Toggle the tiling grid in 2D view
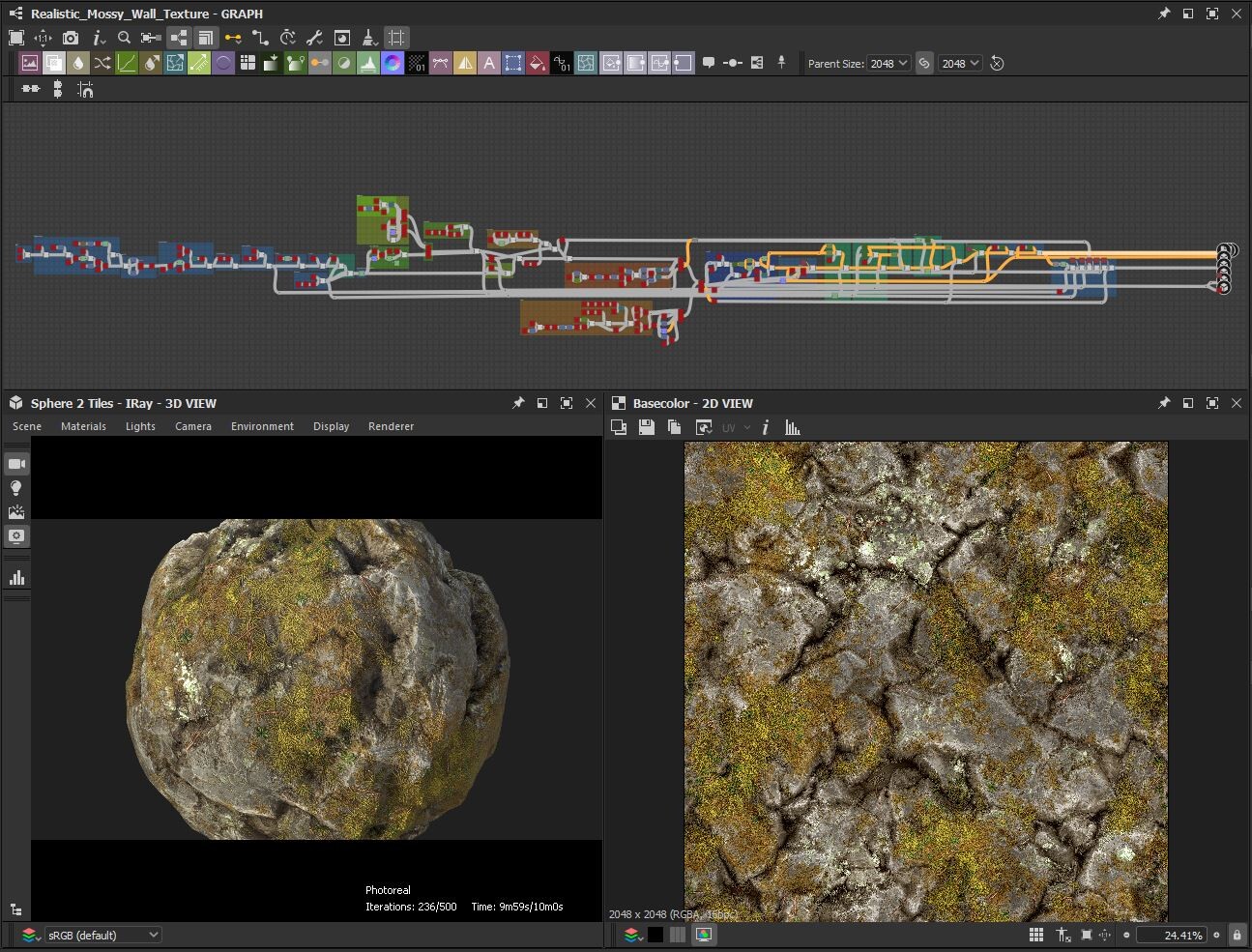Screen dimensions: 1252x952 (1036, 935)
